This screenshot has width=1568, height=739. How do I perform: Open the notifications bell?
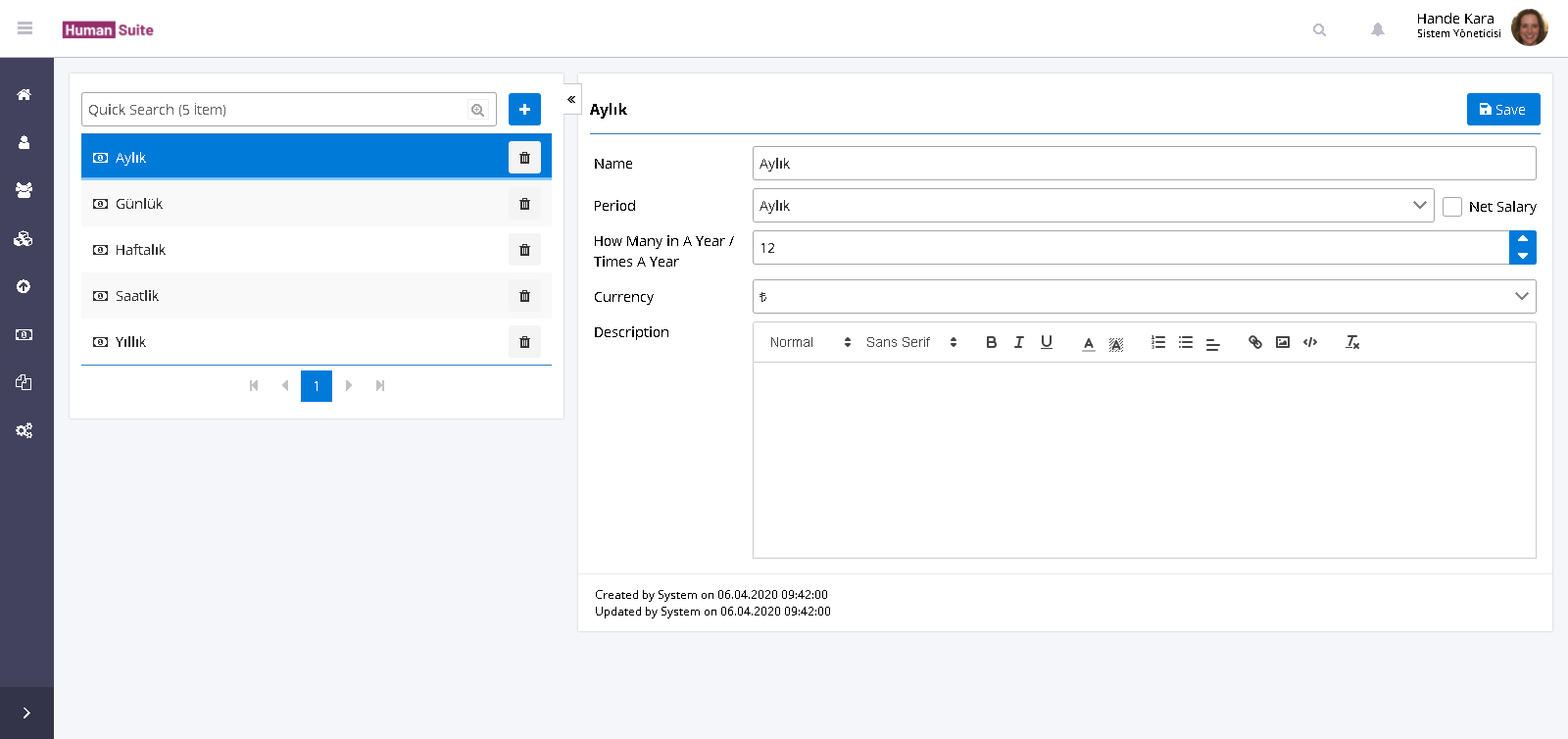click(1377, 29)
